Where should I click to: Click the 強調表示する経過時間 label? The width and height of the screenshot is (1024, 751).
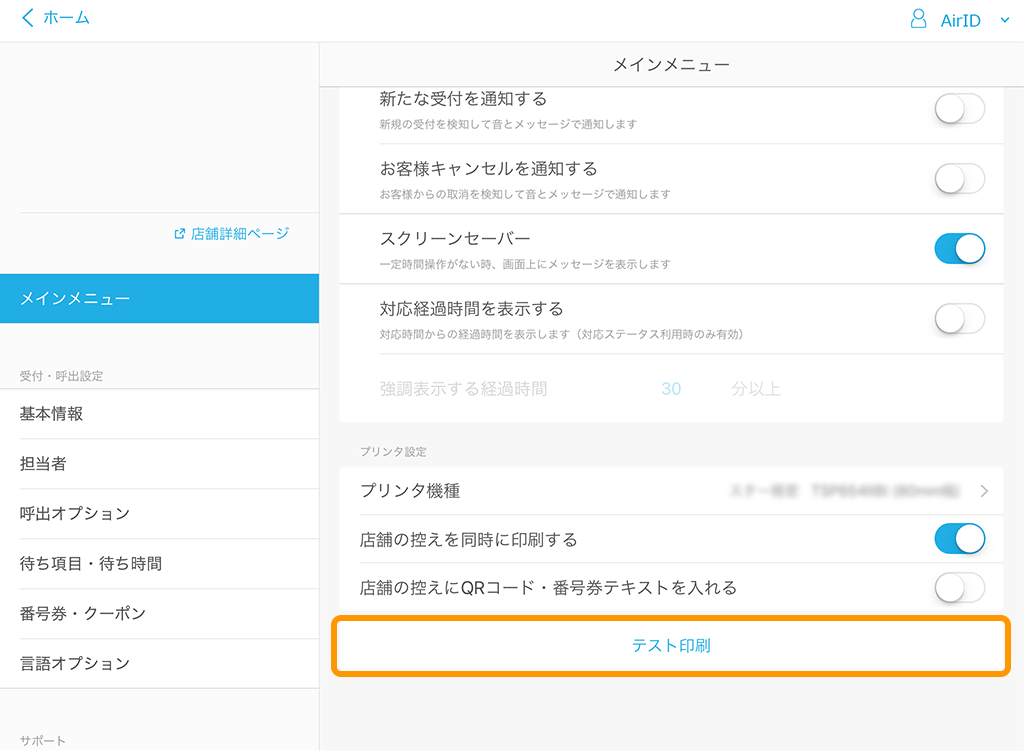pos(463,389)
